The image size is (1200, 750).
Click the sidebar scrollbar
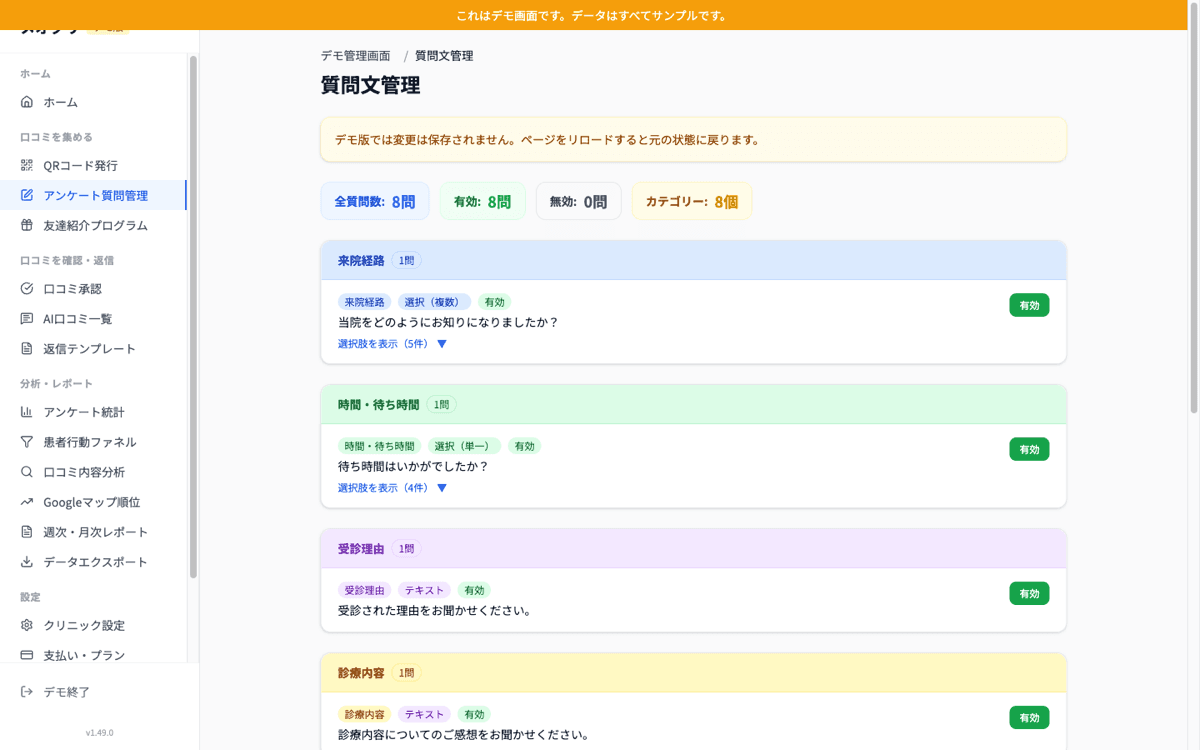(x=193, y=316)
